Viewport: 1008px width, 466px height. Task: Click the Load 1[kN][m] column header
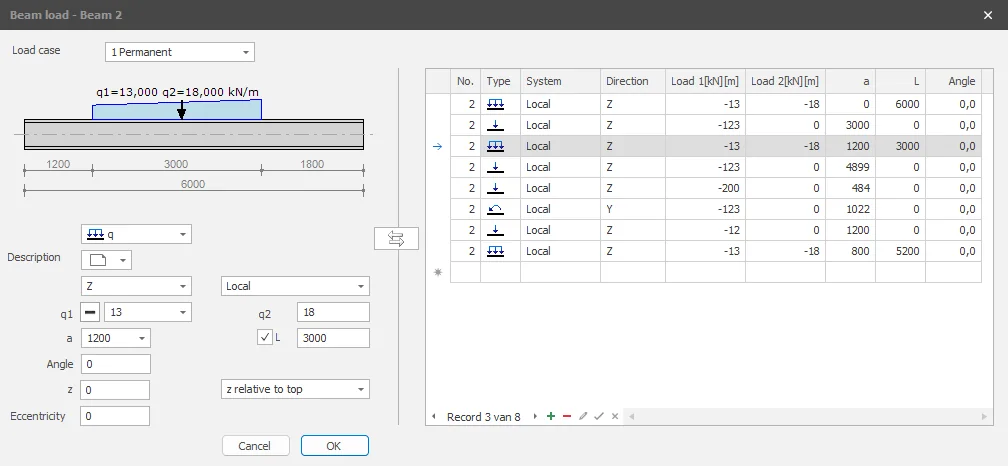tap(705, 81)
